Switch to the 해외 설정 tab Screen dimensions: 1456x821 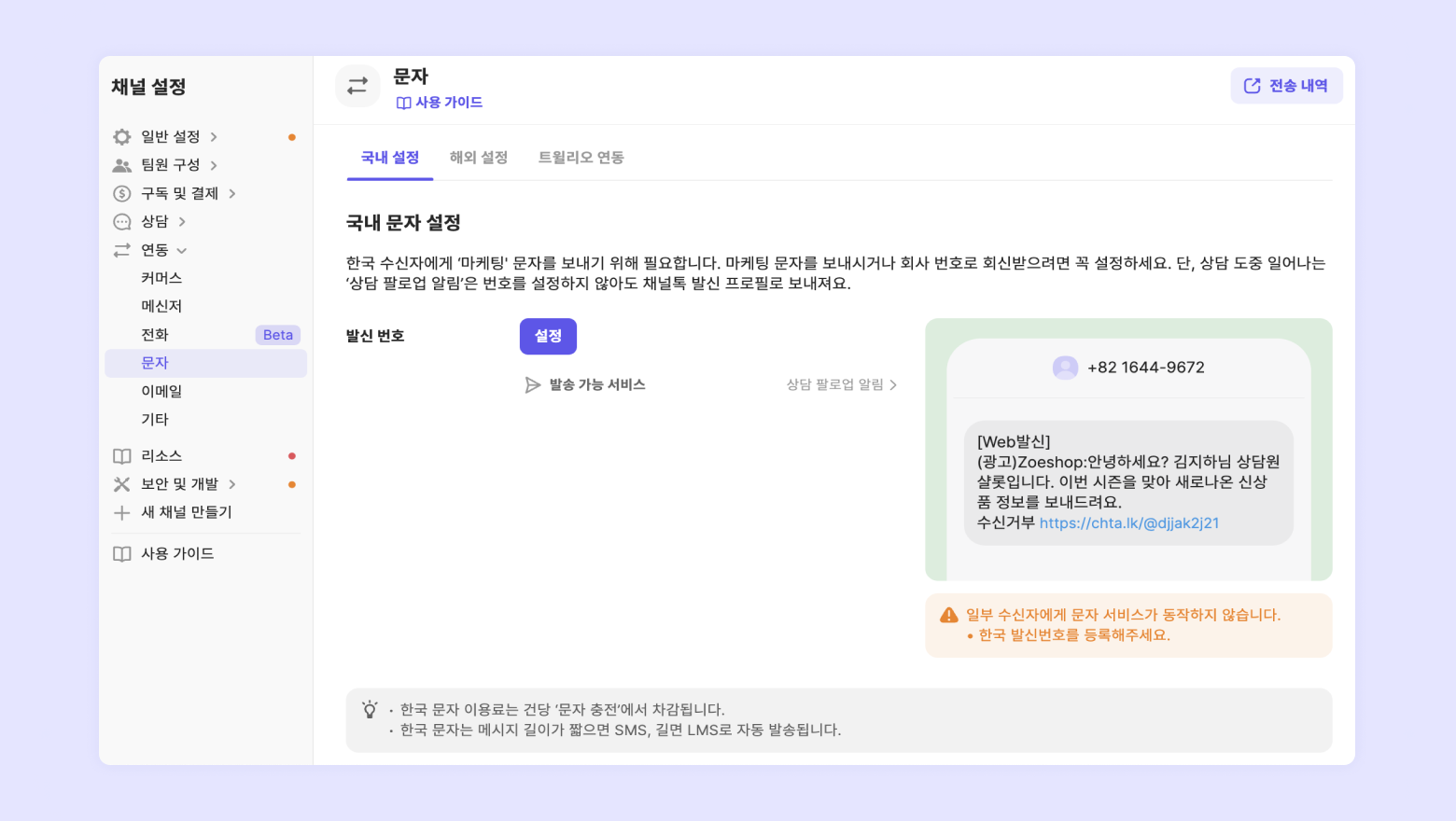click(479, 158)
